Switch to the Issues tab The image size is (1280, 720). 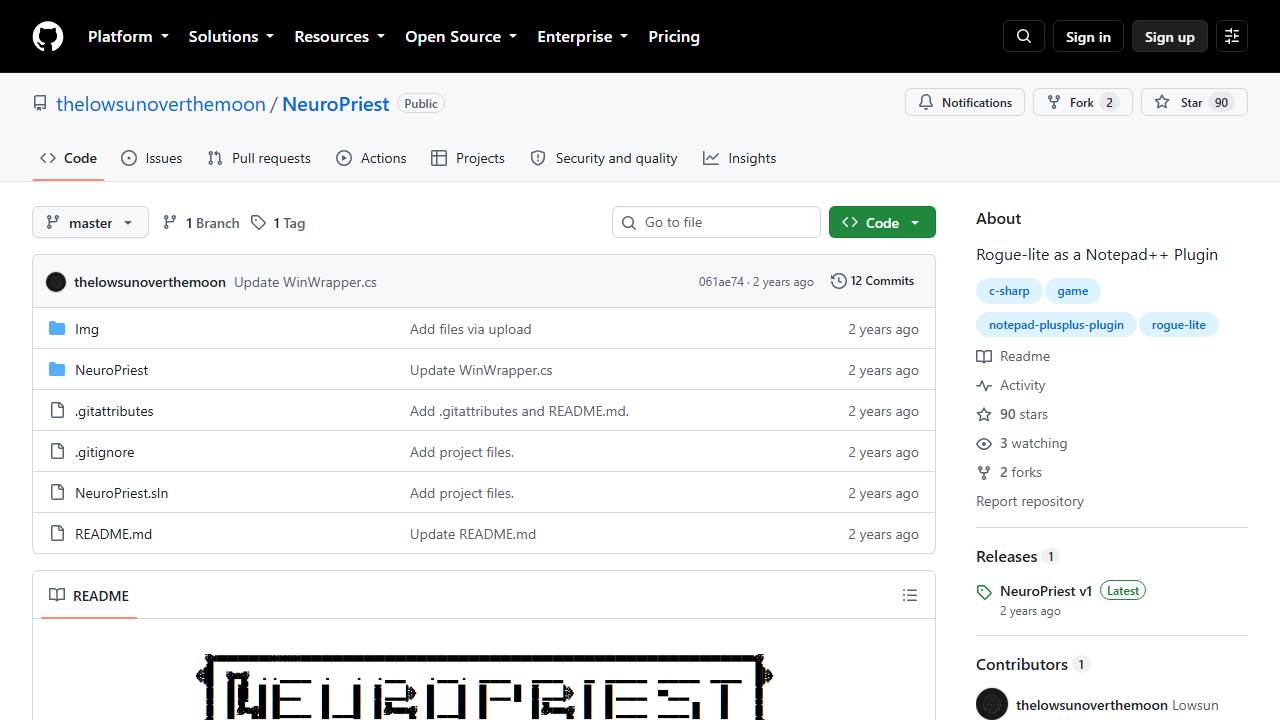coord(152,158)
